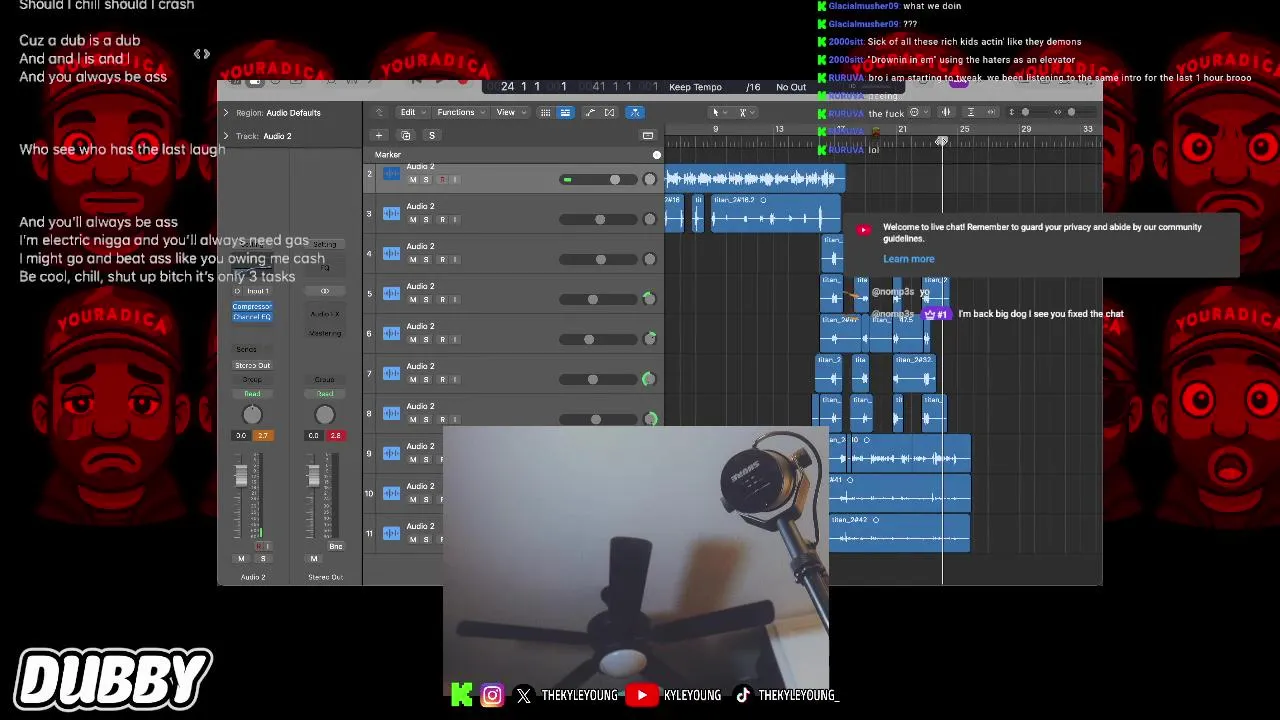Viewport: 1280px width, 720px height.
Task: Click the global solo S button in track header
Action: tap(432, 135)
